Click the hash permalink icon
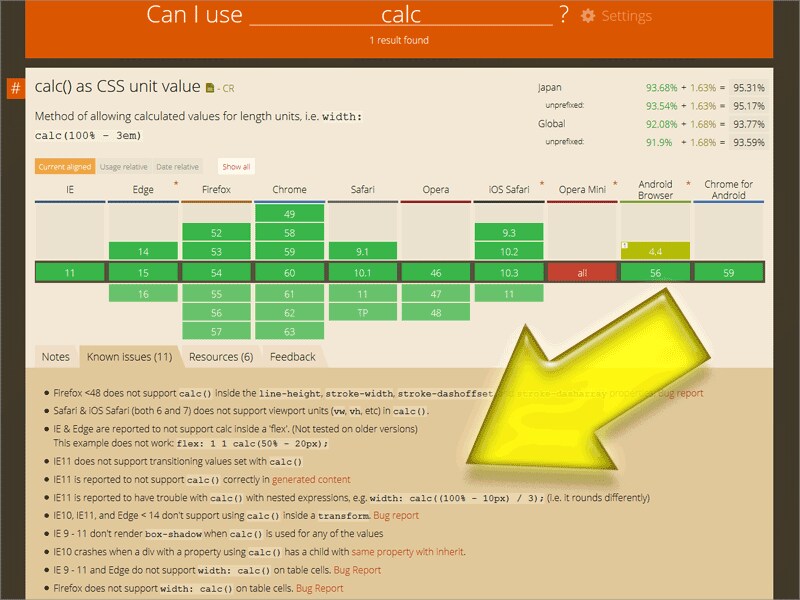This screenshot has width=800, height=600. tap(15, 88)
